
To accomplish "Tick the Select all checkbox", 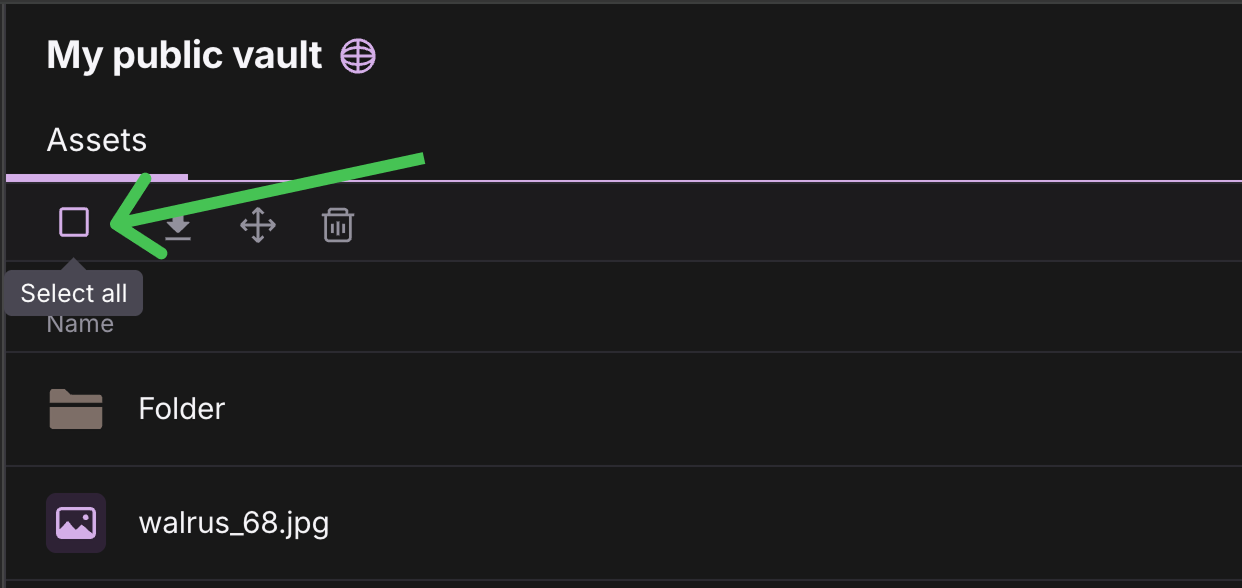I will pyautogui.click(x=74, y=222).
